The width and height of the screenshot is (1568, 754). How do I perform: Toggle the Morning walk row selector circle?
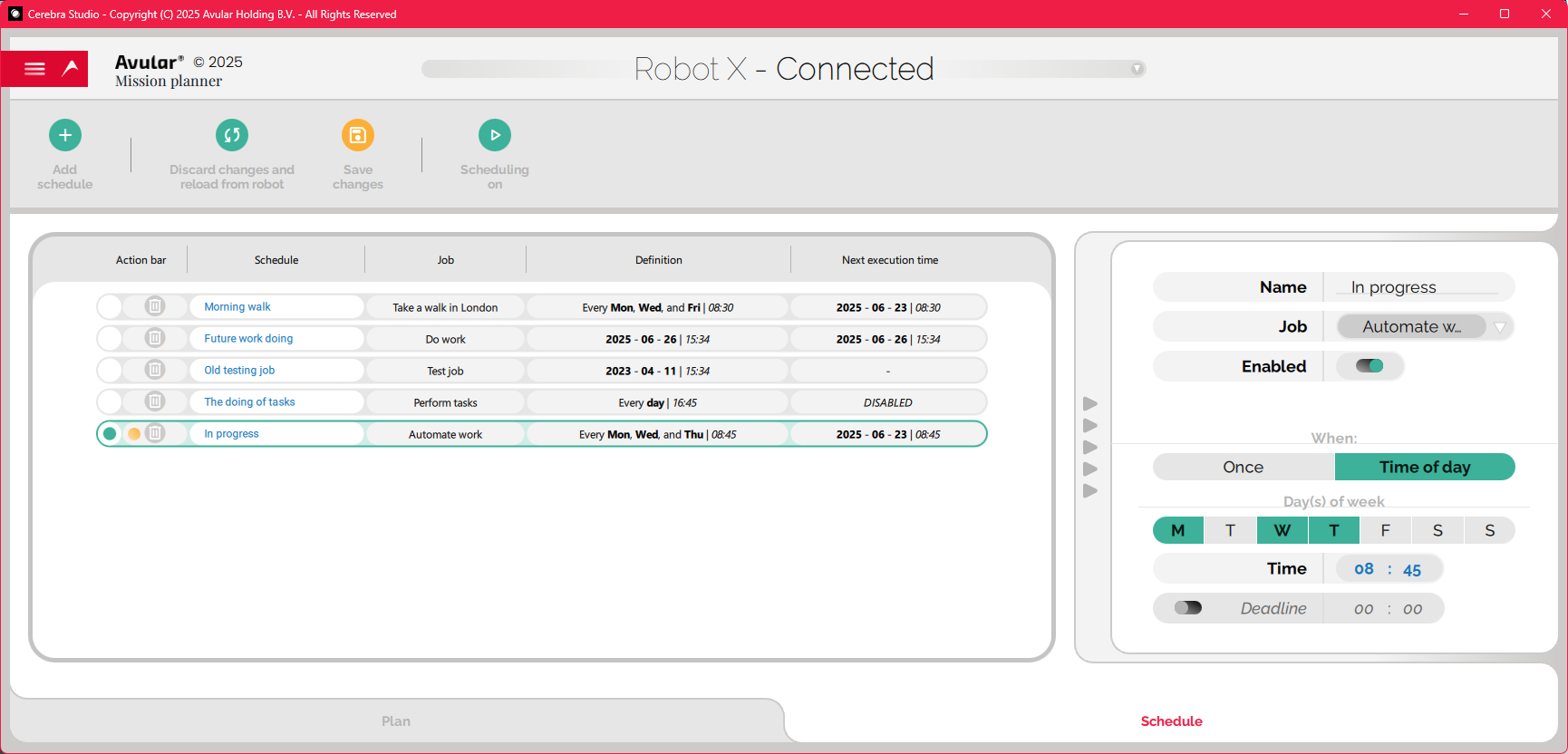coord(110,306)
